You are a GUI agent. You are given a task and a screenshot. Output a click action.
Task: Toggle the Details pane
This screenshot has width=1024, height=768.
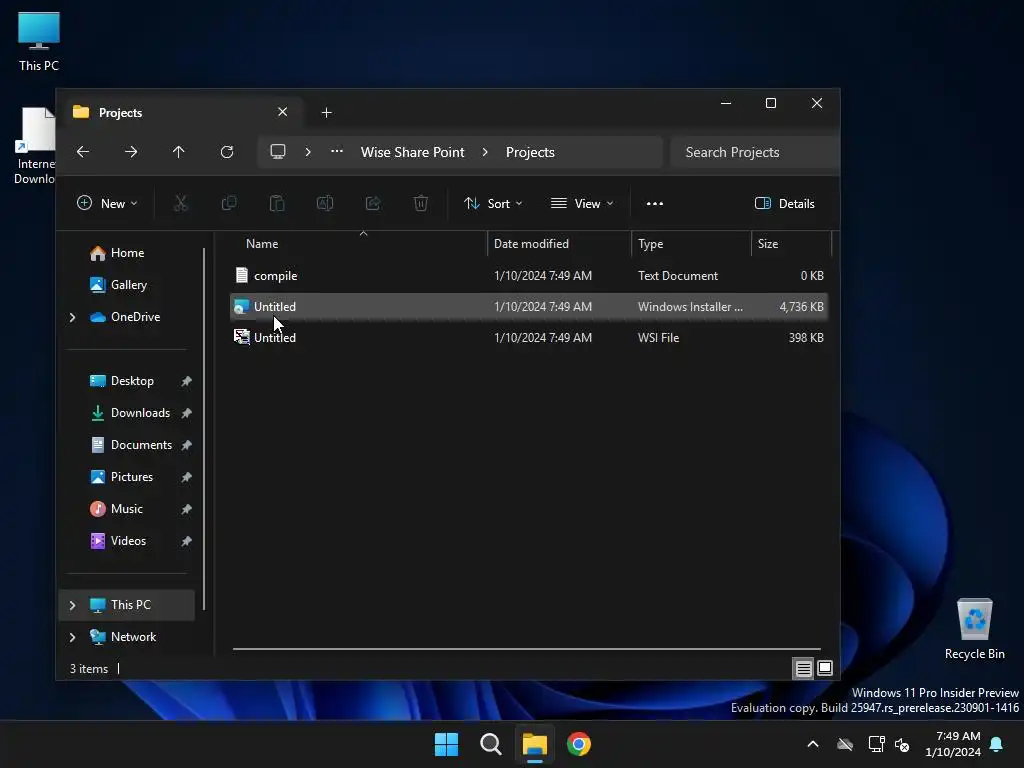tap(784, 204)
